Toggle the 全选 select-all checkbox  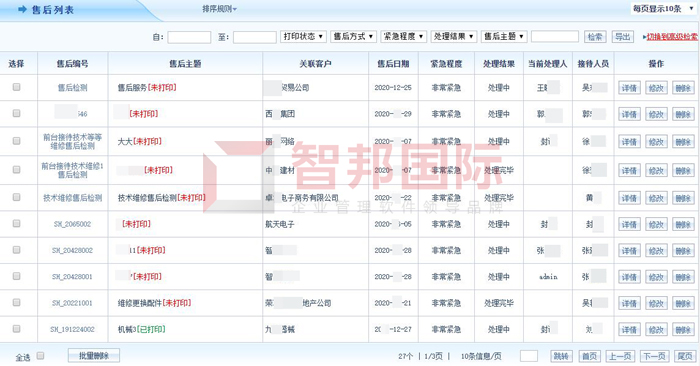click(x=40, y=356)
